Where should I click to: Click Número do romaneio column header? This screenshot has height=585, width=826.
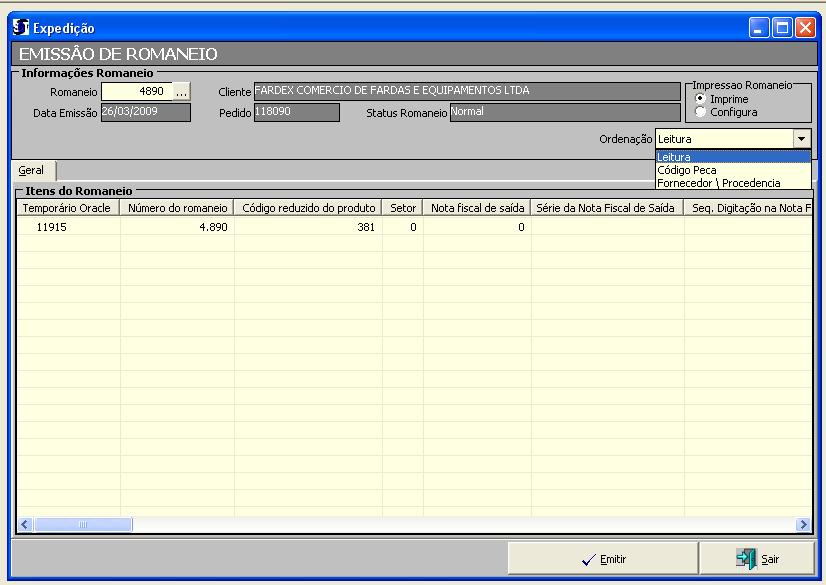click(x=177, y=208)
